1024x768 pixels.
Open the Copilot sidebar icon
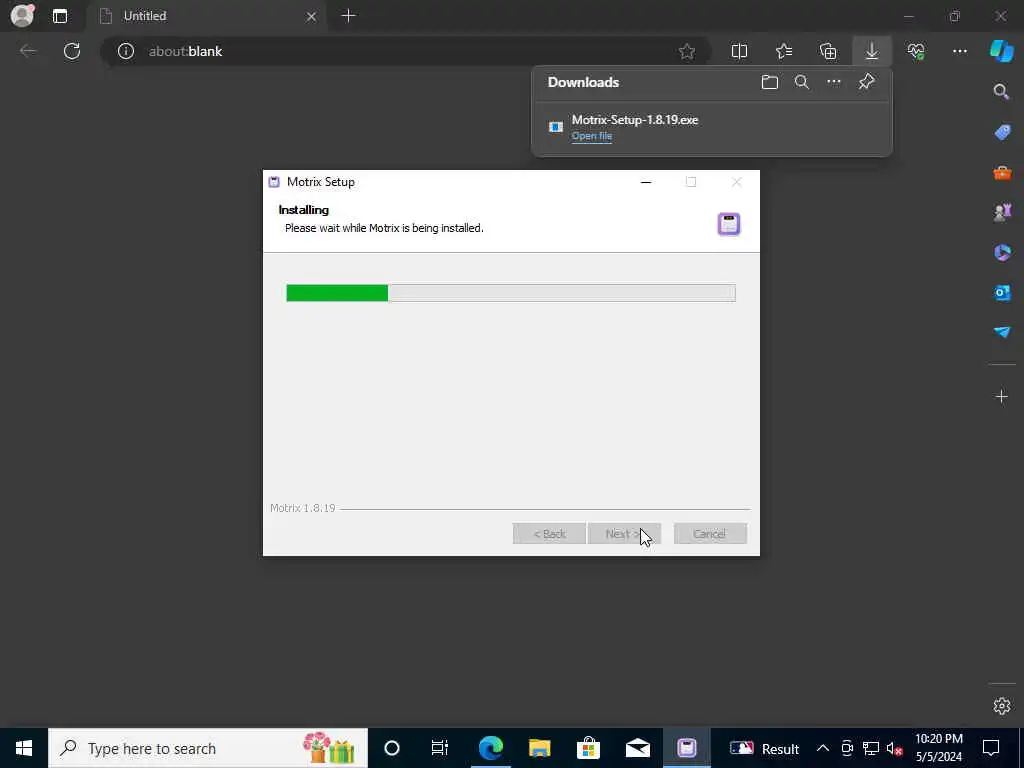click(1002, 51)
